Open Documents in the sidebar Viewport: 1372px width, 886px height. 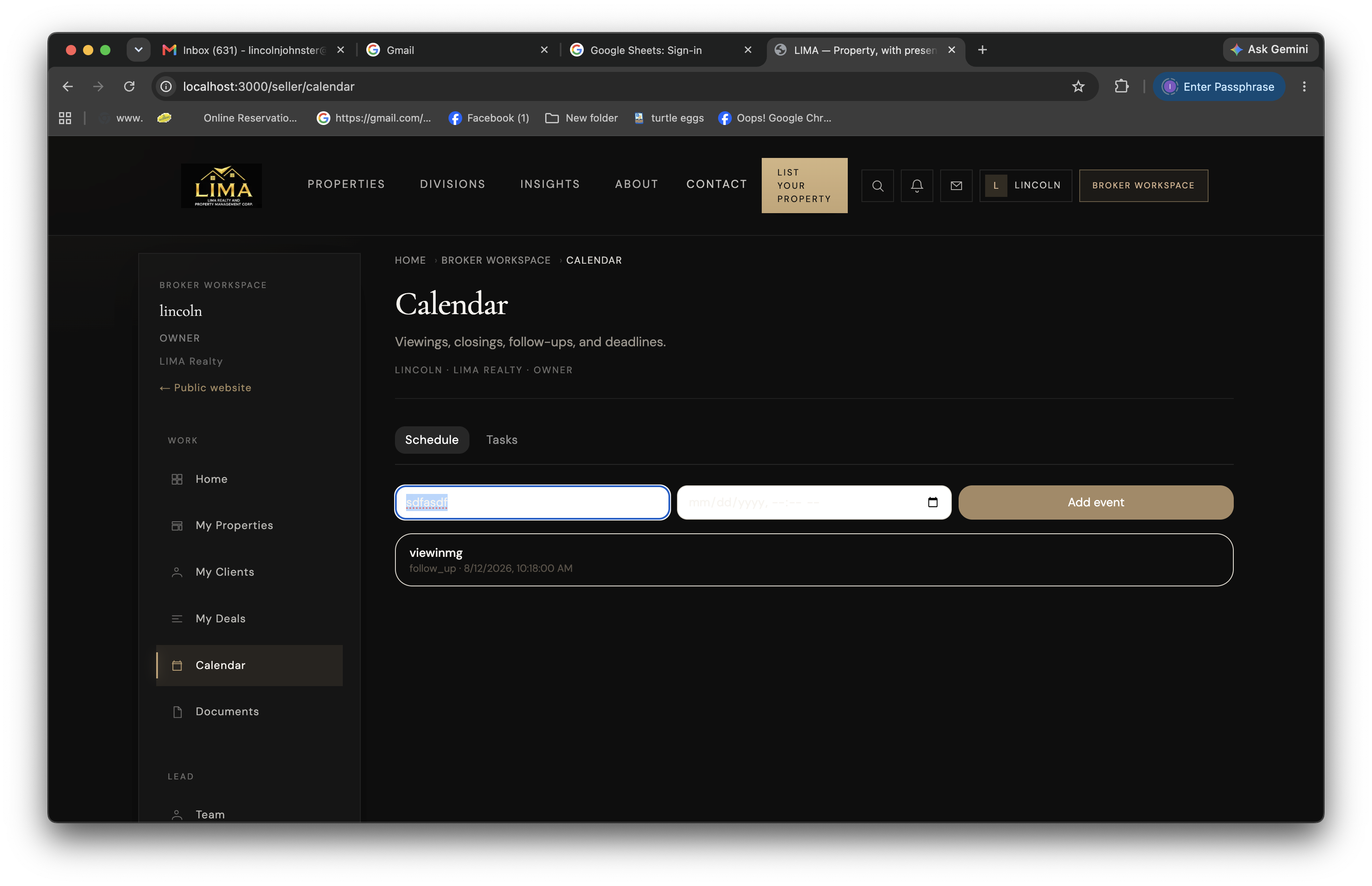[x=249, y=712]
